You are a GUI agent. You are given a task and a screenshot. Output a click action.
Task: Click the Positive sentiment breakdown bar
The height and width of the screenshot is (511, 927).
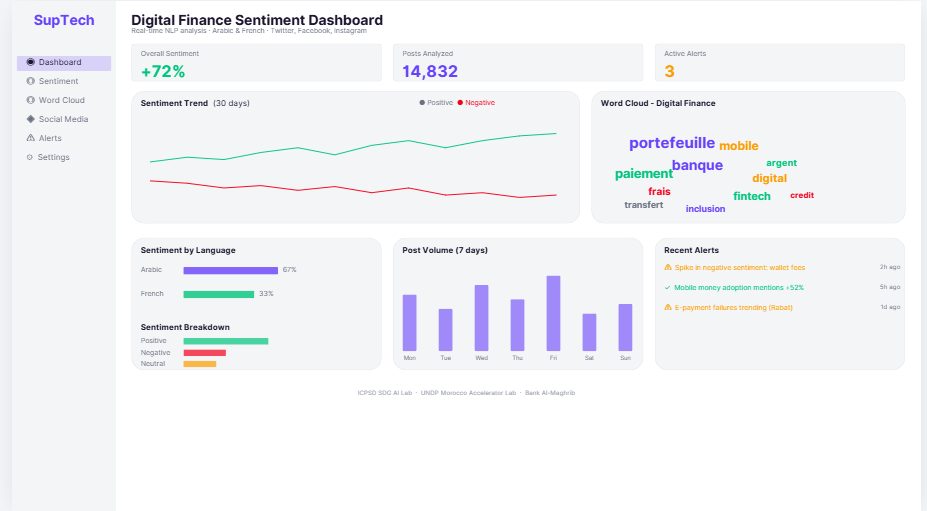tap(226, 341)
